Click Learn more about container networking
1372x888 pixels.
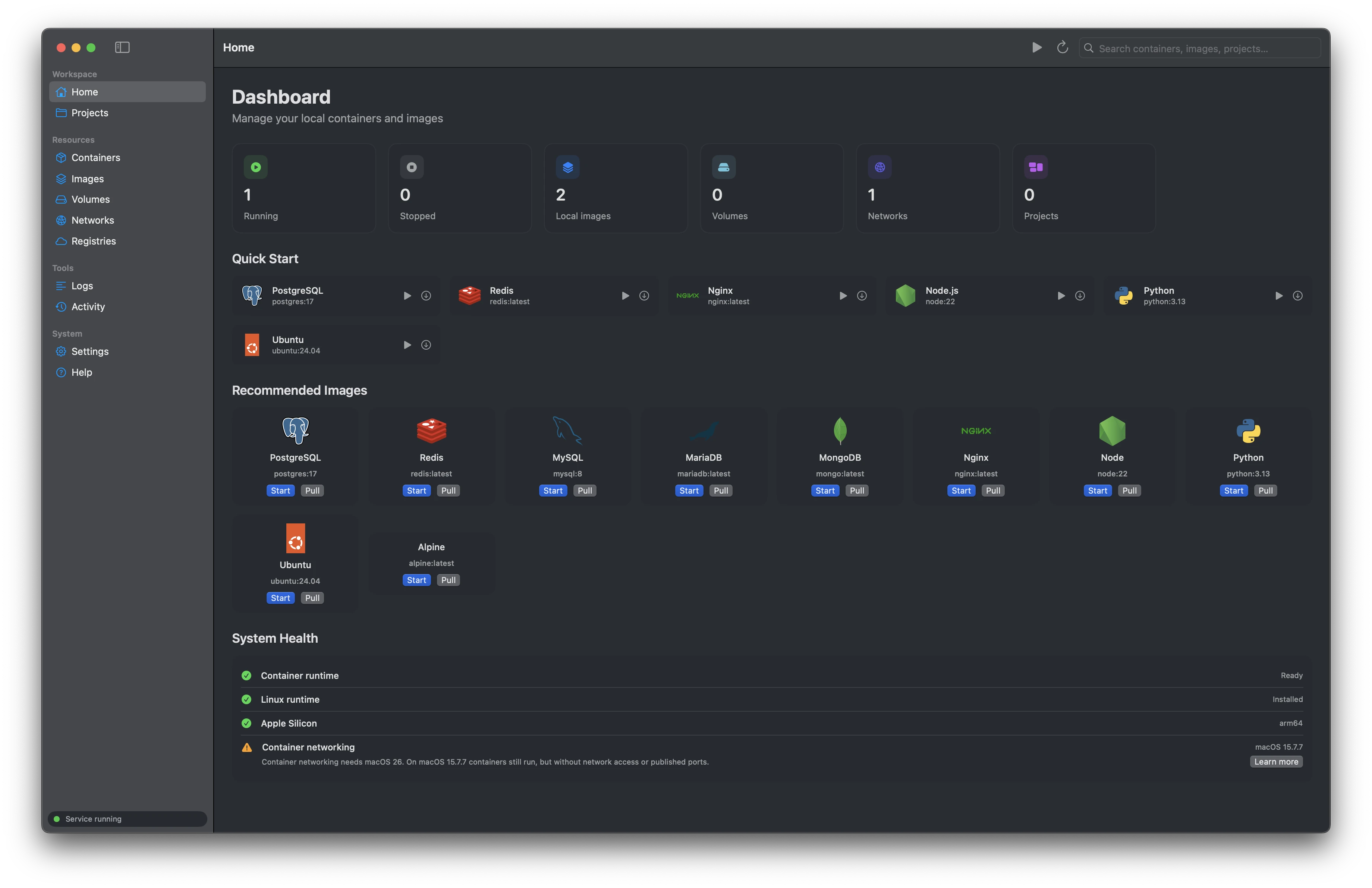(x=1276, y=762)
